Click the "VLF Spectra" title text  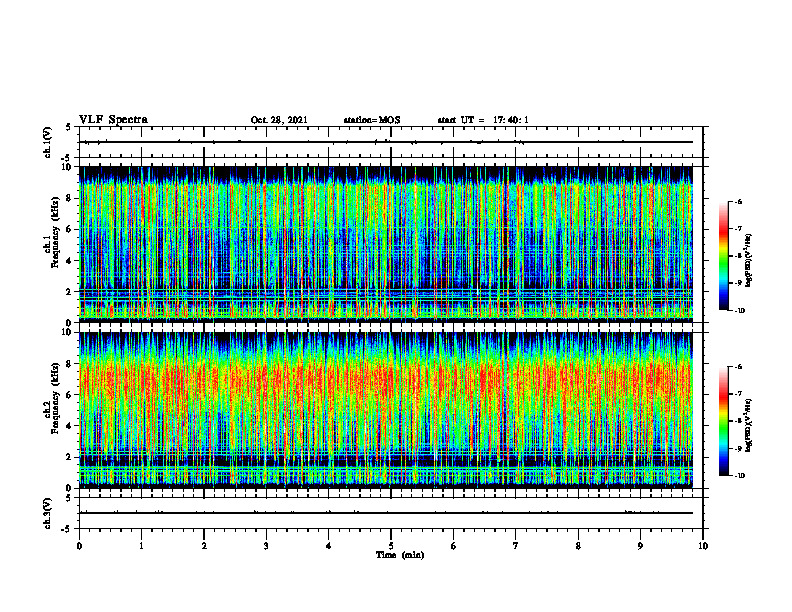point(113,120)
